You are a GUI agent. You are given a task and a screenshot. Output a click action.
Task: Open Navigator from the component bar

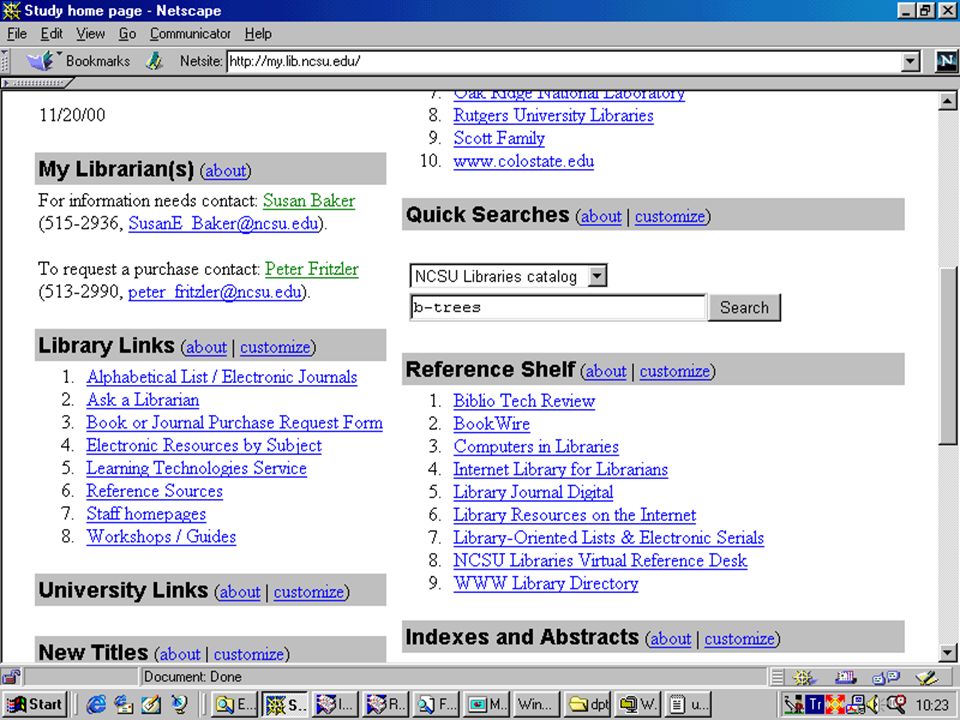point(803,677)
